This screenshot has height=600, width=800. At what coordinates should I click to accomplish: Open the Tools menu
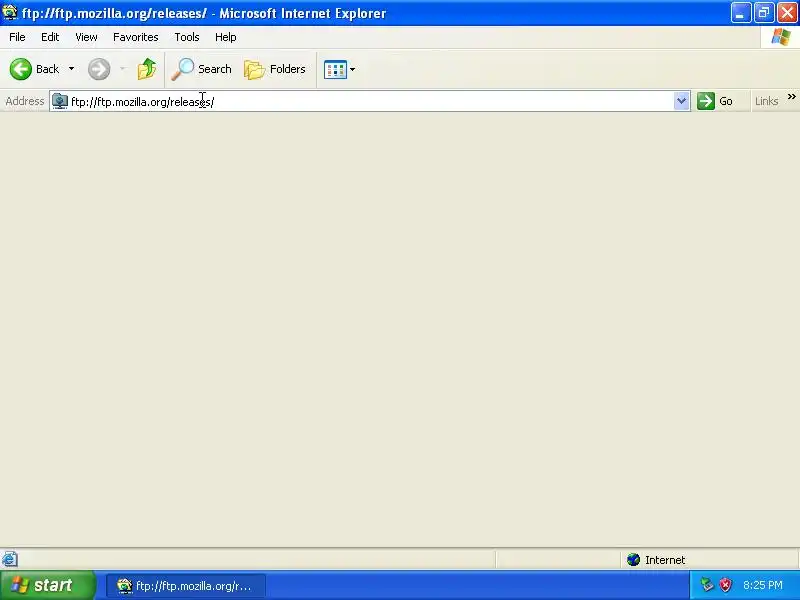pos(187,37)
